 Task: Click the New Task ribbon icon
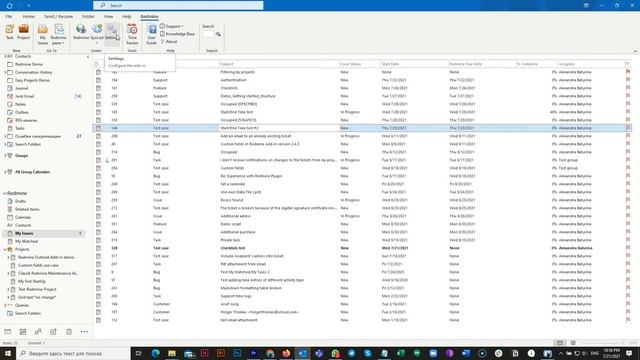click(x=9, y=32)
